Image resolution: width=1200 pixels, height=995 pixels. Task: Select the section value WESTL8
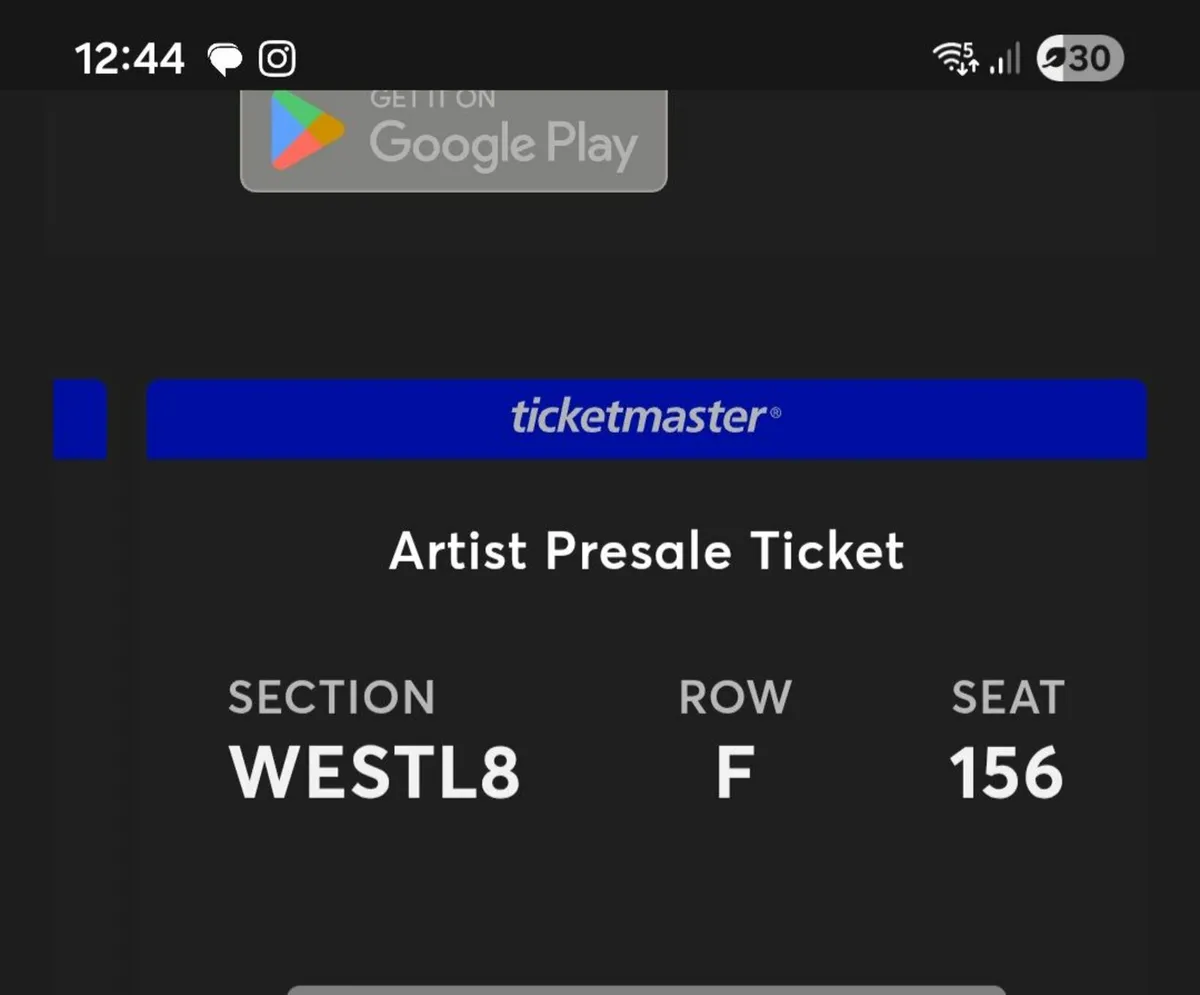click(x=374, y=773)
